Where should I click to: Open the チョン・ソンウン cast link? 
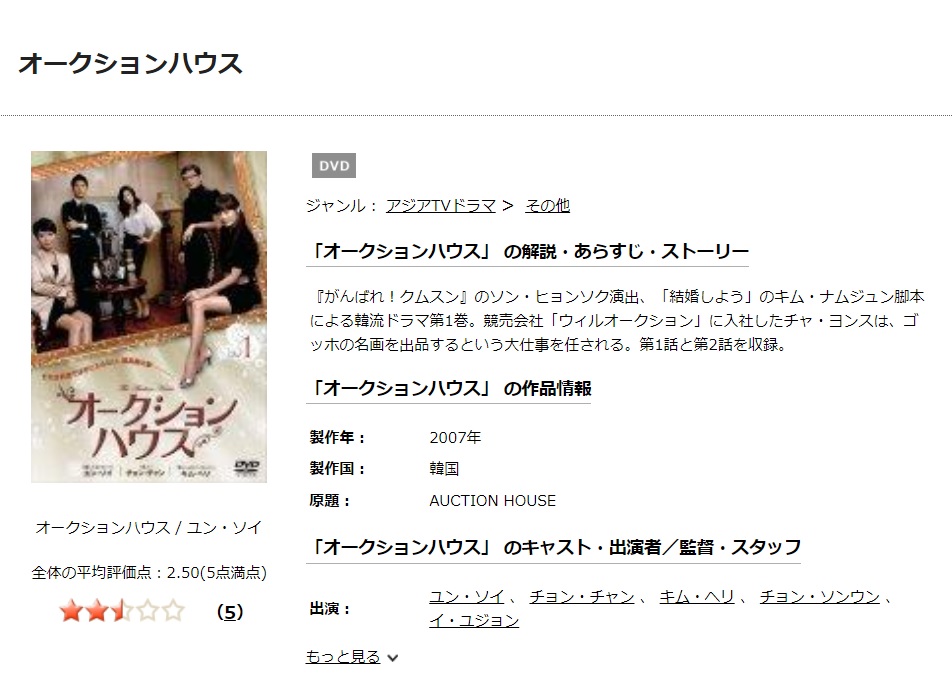pos(820,597)
